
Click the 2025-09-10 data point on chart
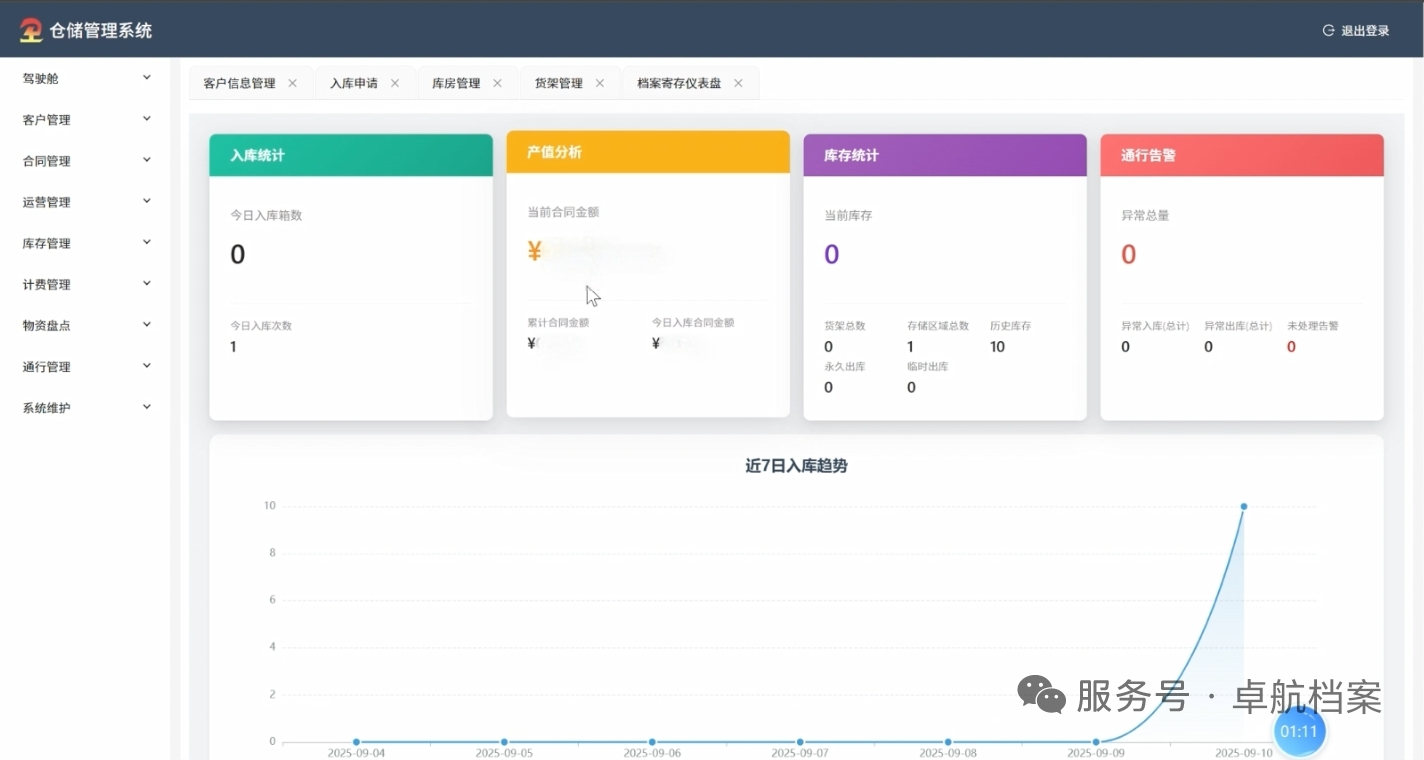[x=1244, y=506]
